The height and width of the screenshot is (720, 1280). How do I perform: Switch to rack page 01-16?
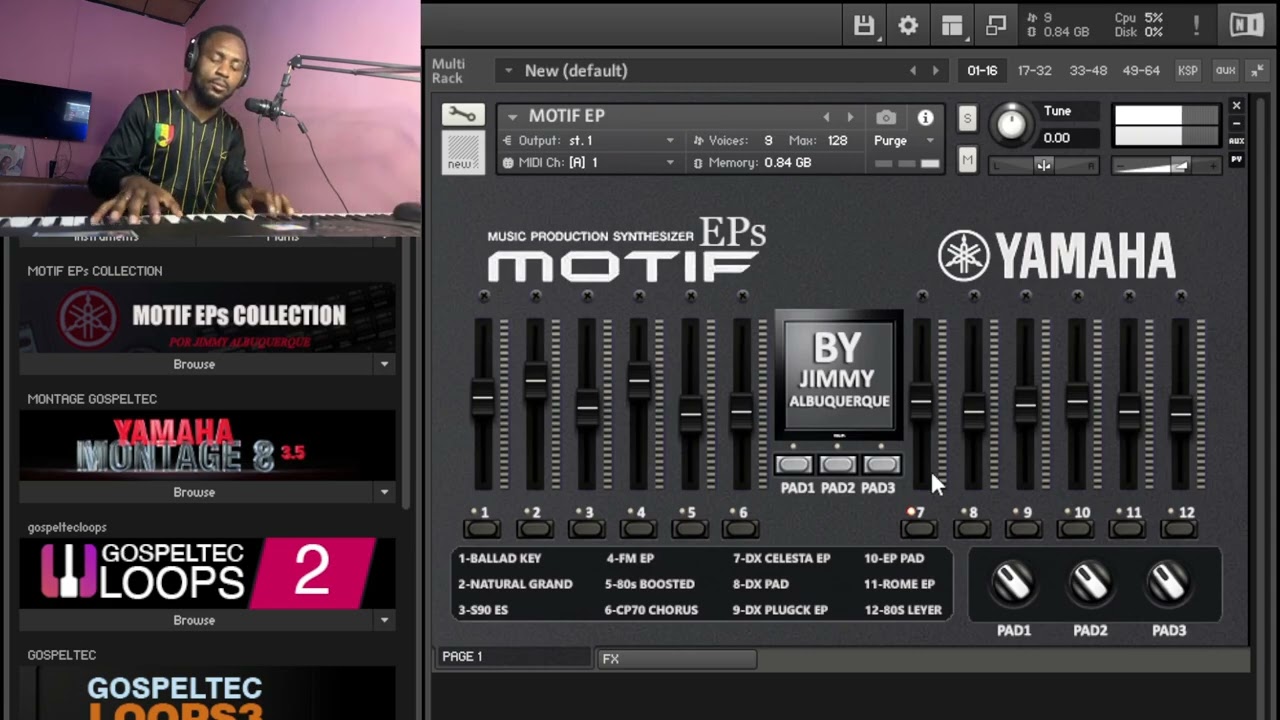982,71
